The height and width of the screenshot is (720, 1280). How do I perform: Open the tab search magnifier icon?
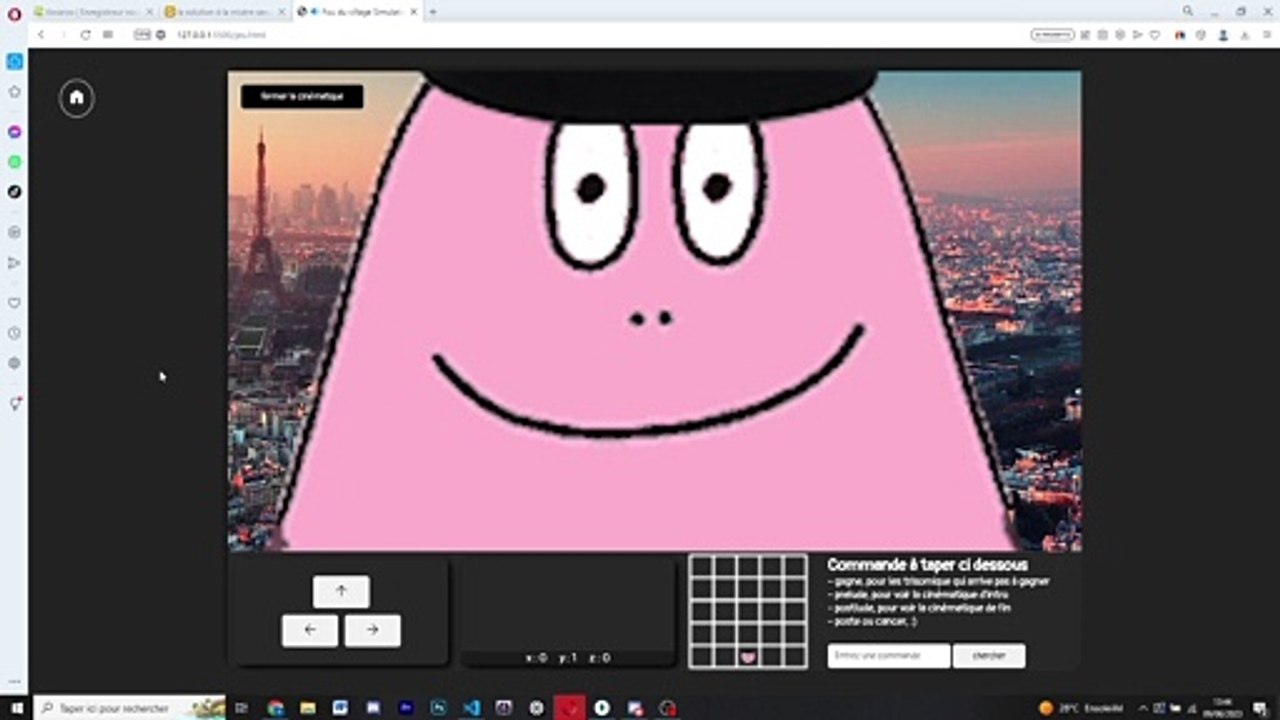(1188, 11)
